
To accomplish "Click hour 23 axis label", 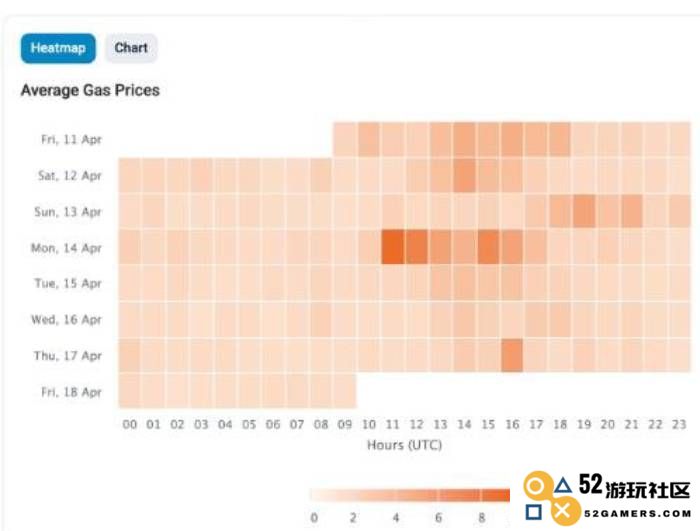I will tap(679, 424).
